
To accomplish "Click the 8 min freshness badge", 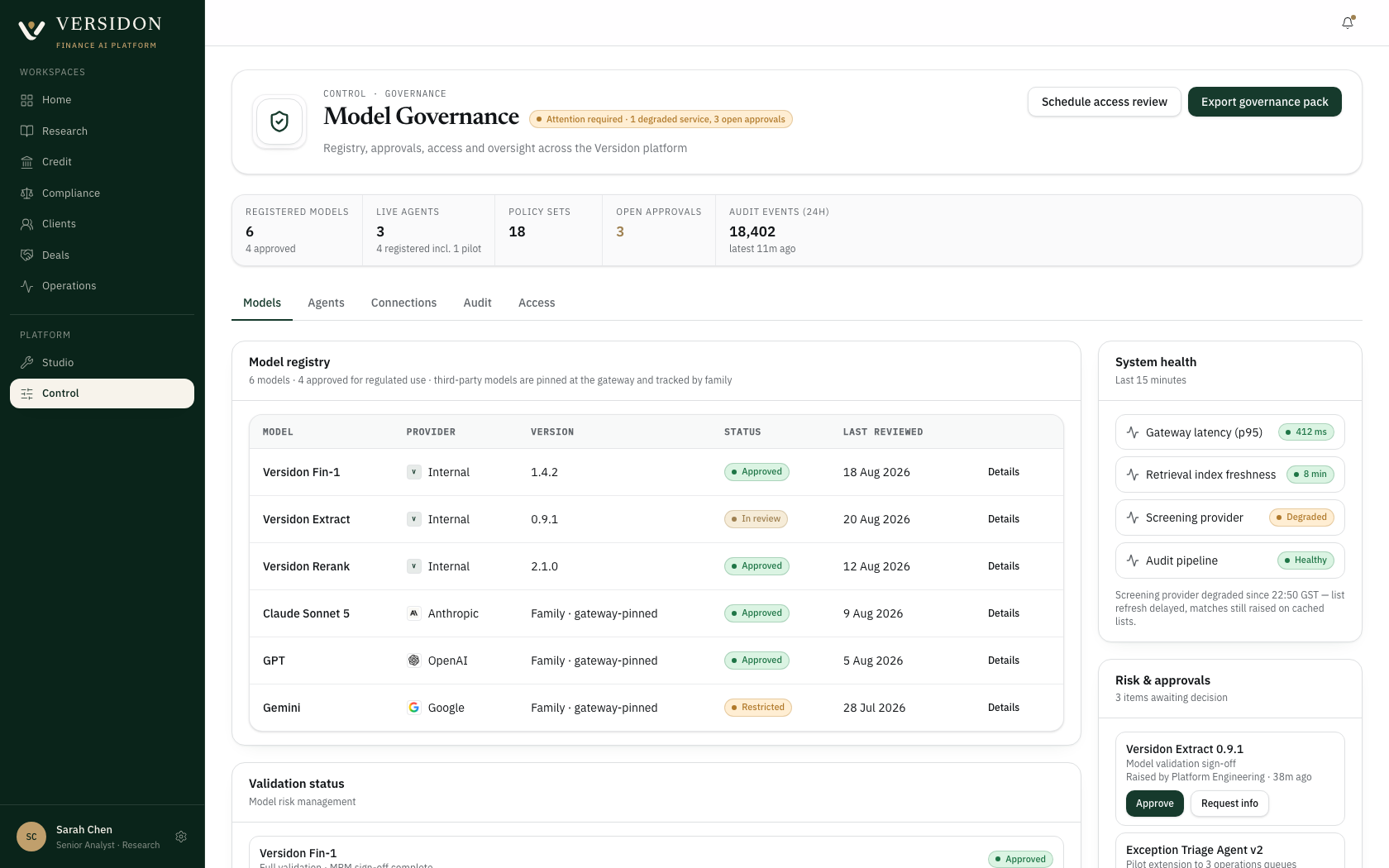I will (1310, 475).
